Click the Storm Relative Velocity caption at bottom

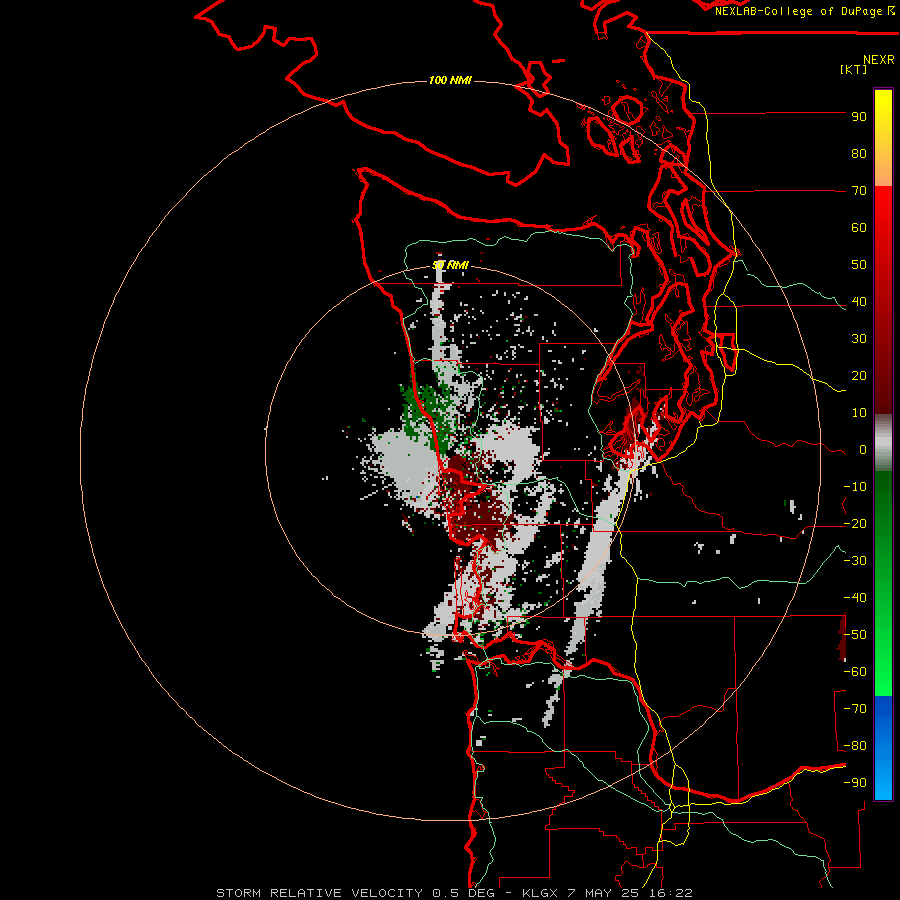[454, 893]
